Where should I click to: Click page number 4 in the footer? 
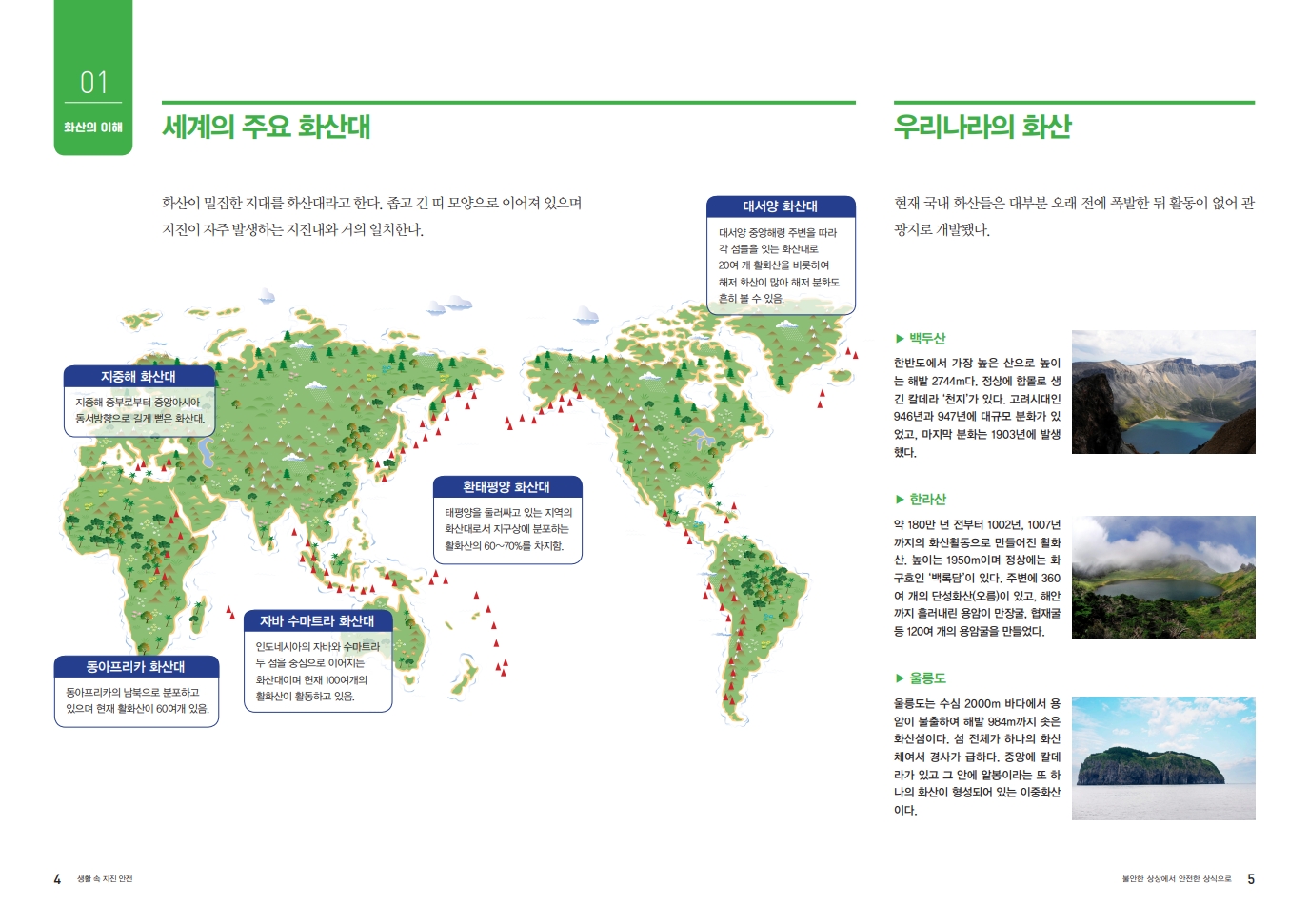click(x=57, y=879)
